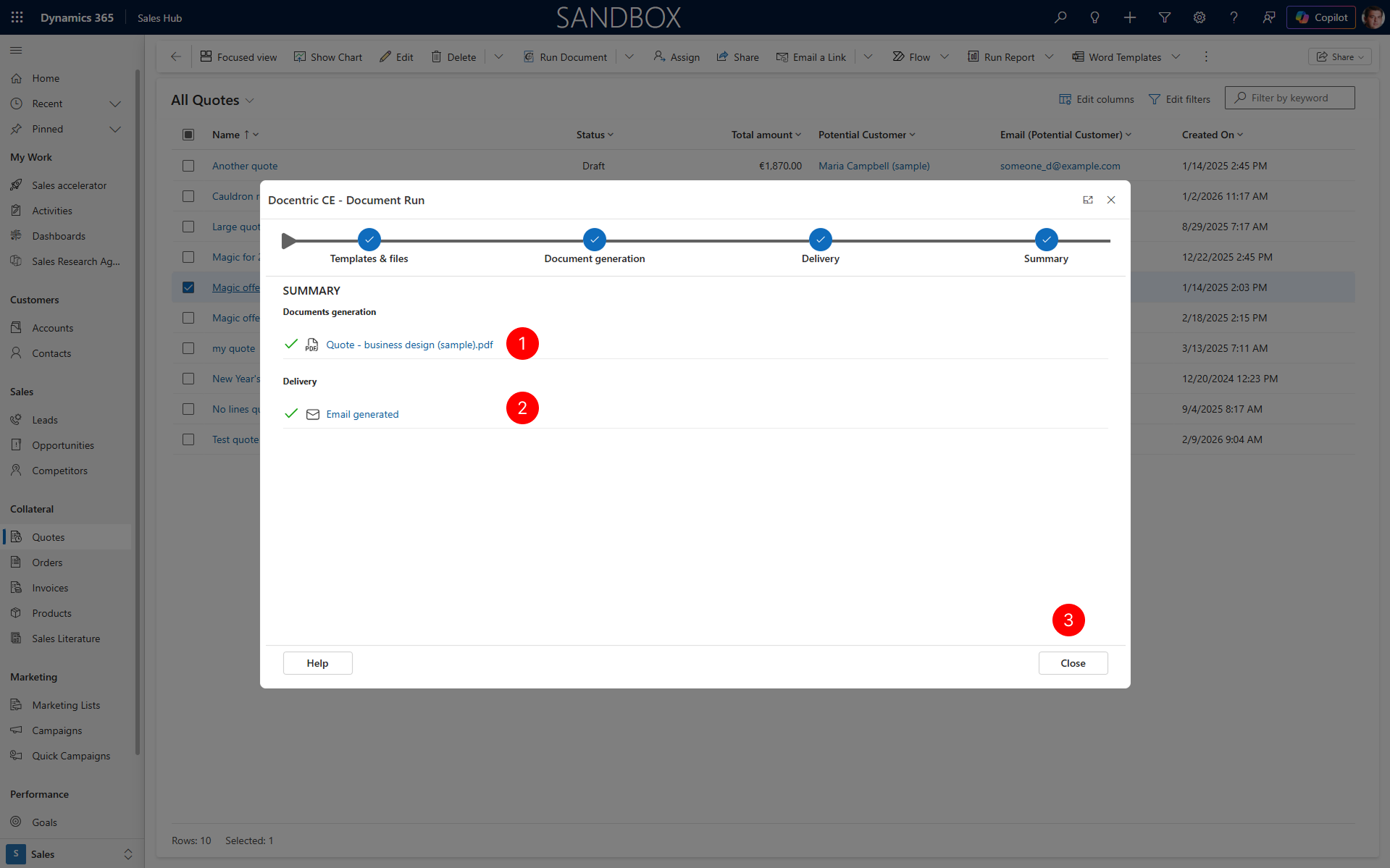Click the plus quick create icon

(1130, 17)
